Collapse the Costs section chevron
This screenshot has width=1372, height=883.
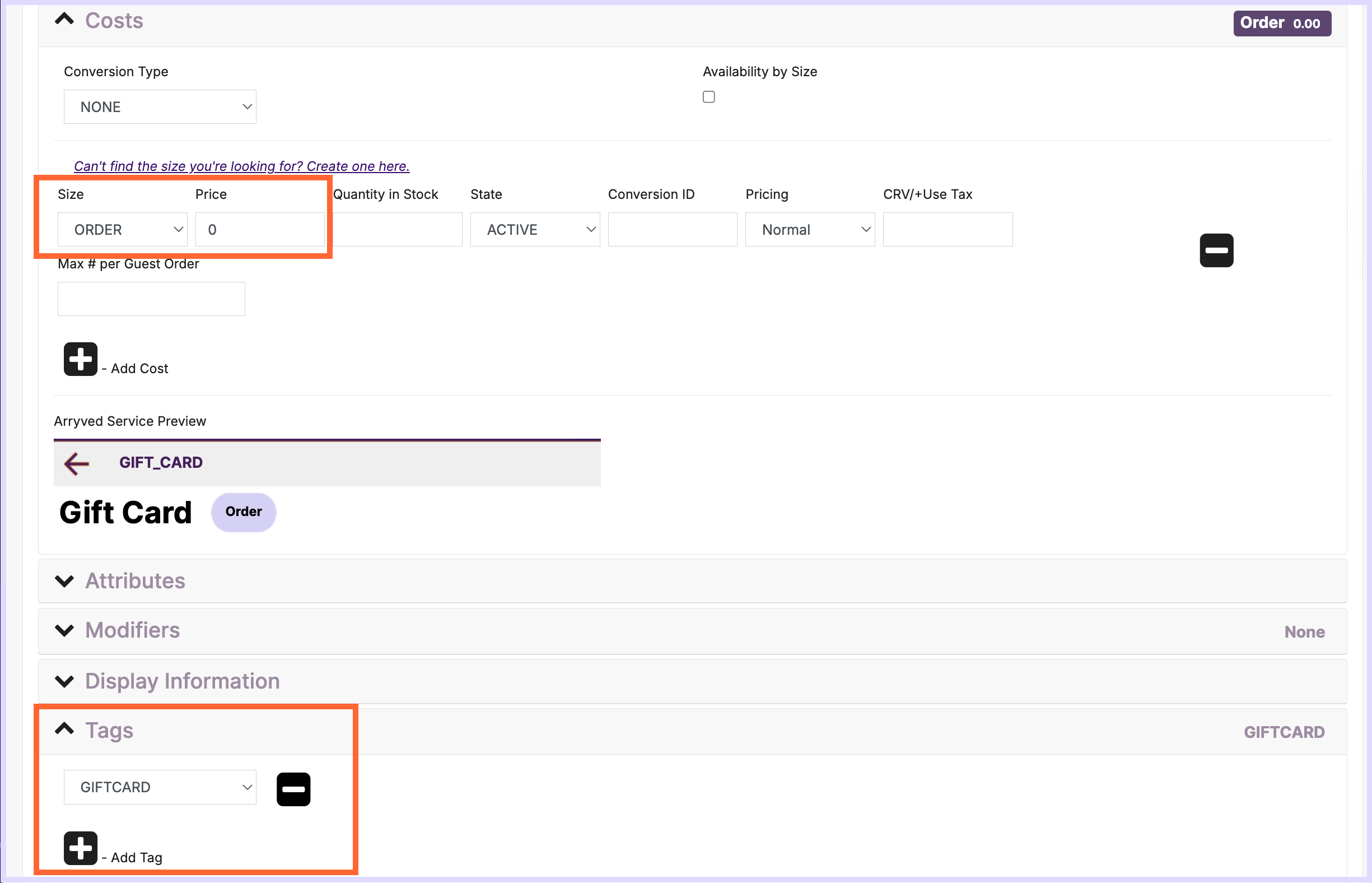[64, 20]
